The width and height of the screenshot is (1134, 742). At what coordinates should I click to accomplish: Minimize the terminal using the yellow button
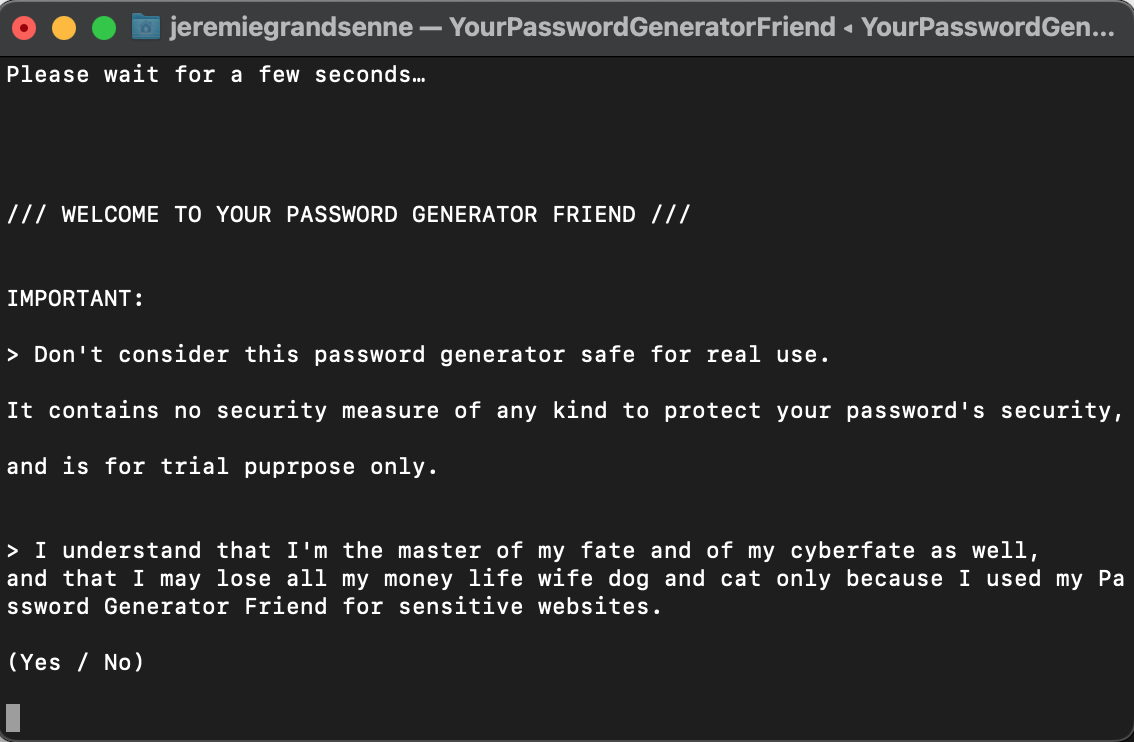click(x=64, y=28)
